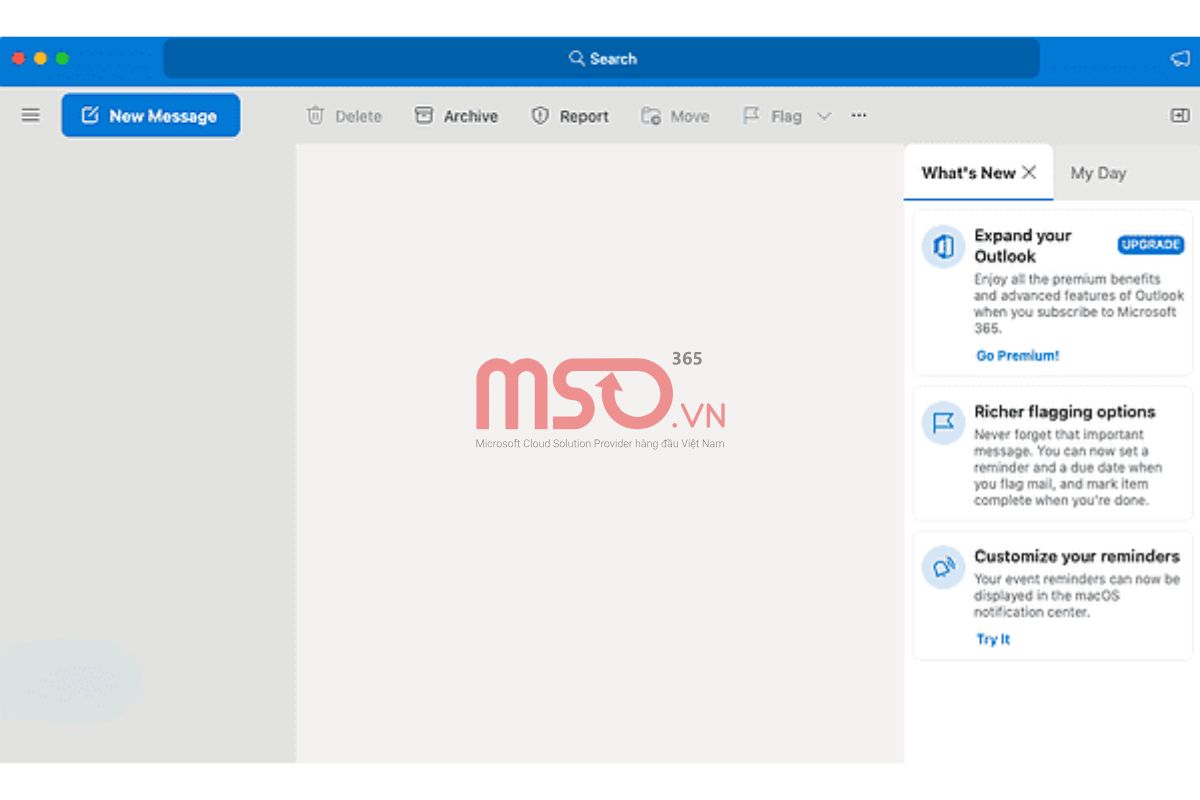
Task: Click inside the Search field
Action: click(601, 59)
